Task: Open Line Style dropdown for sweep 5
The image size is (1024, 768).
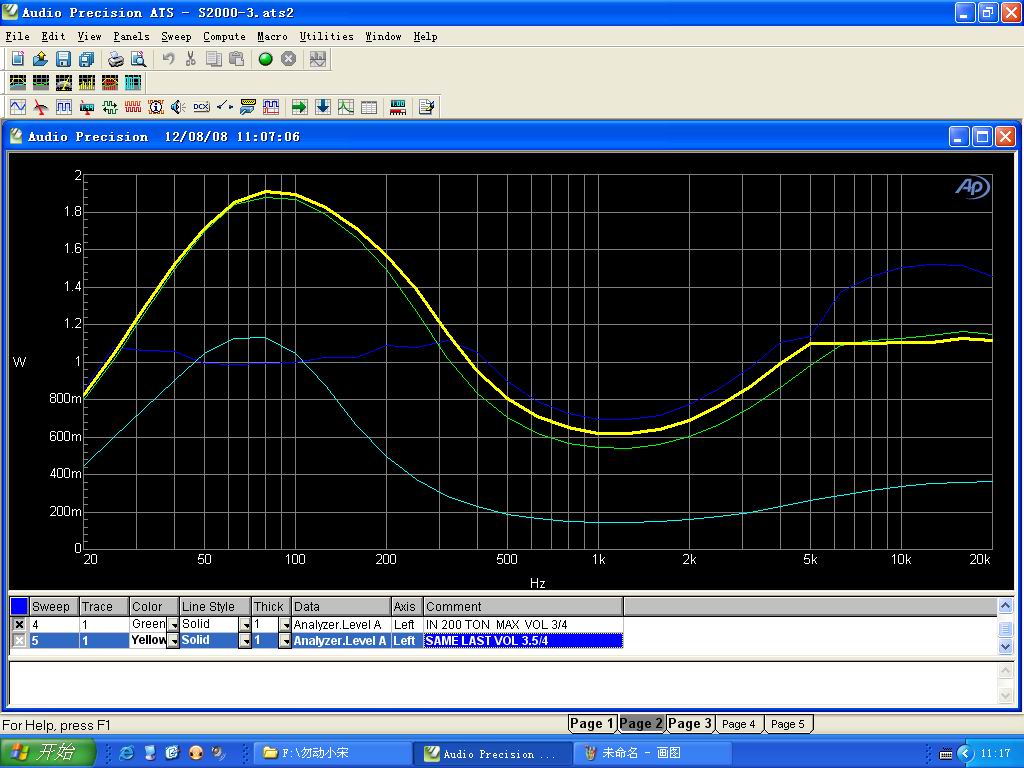Action: pyautogui.click(x=244, y=641)
